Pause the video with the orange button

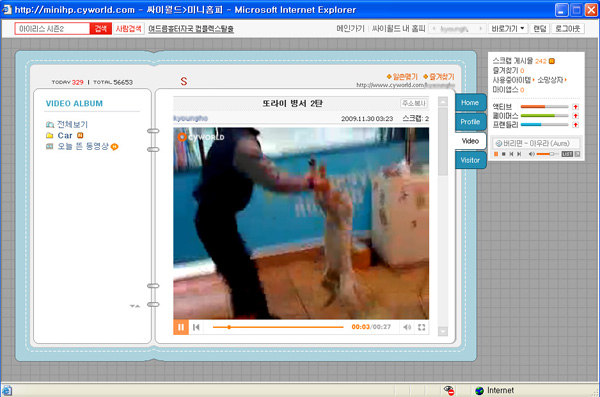click(181, 327)
